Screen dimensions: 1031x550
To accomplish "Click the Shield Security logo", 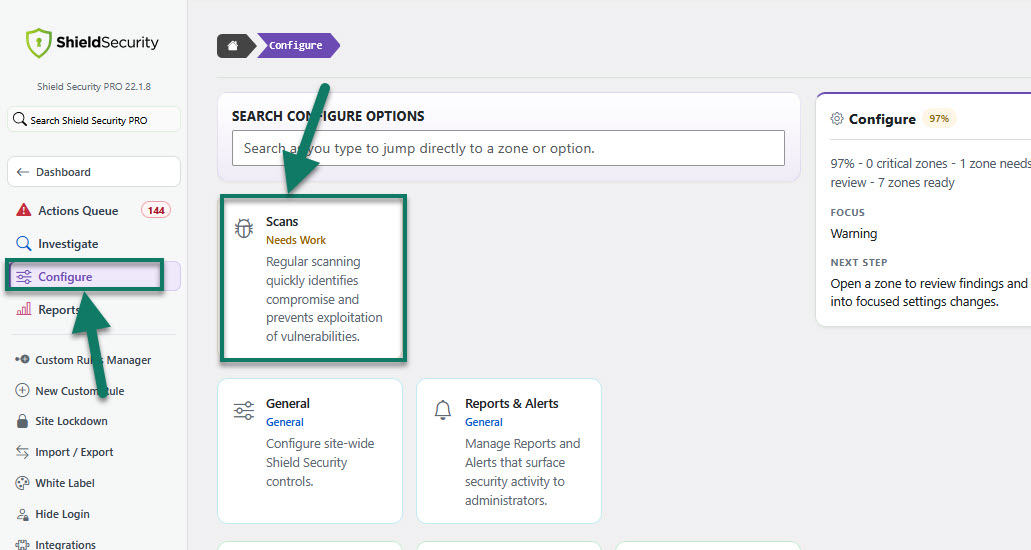I will pos(92,43).
